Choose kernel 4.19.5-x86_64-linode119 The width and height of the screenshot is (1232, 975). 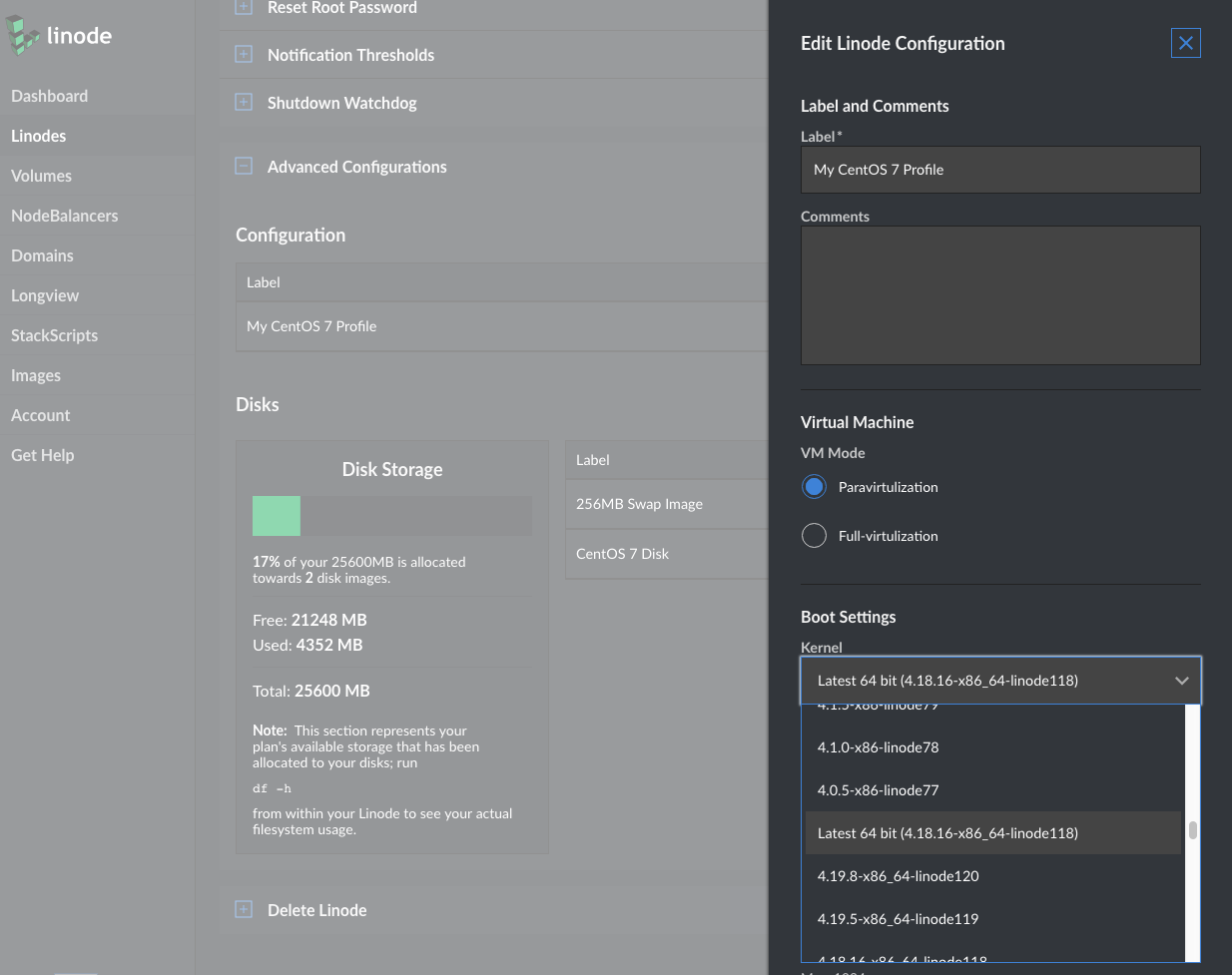(993, 919)
